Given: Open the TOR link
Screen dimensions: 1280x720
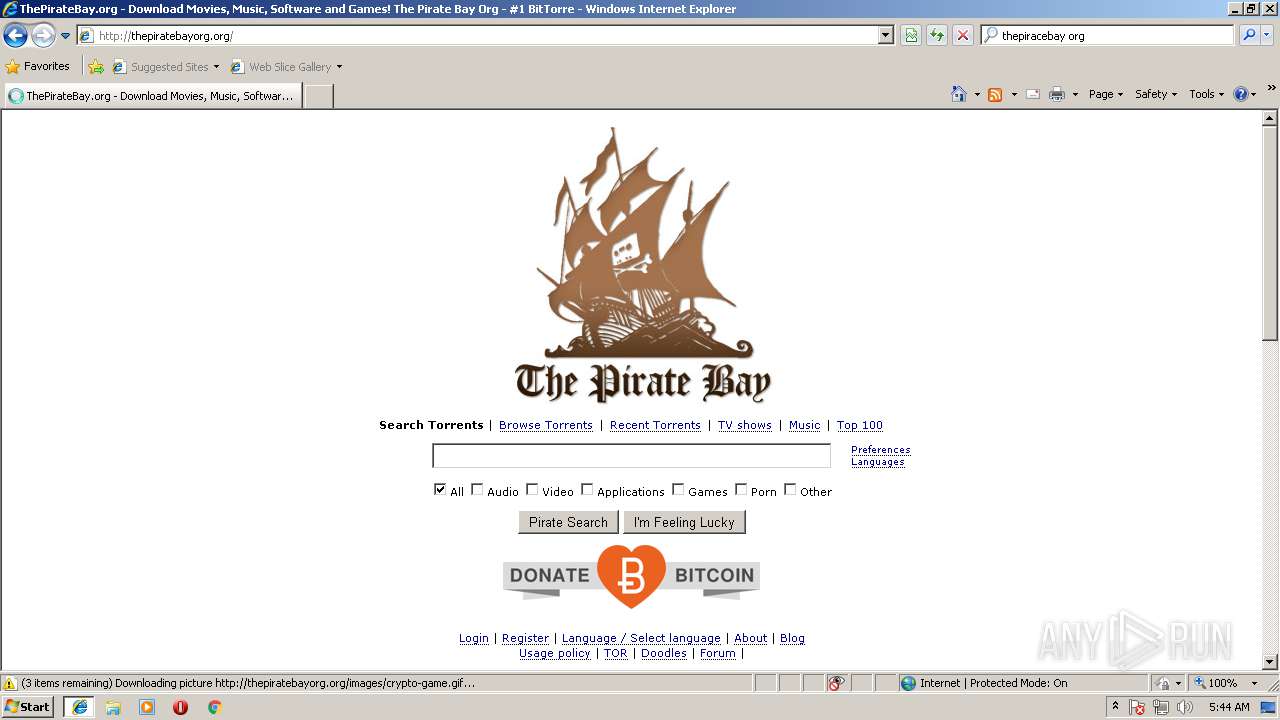Looking at the screenshot, I should tap(616, 653).
